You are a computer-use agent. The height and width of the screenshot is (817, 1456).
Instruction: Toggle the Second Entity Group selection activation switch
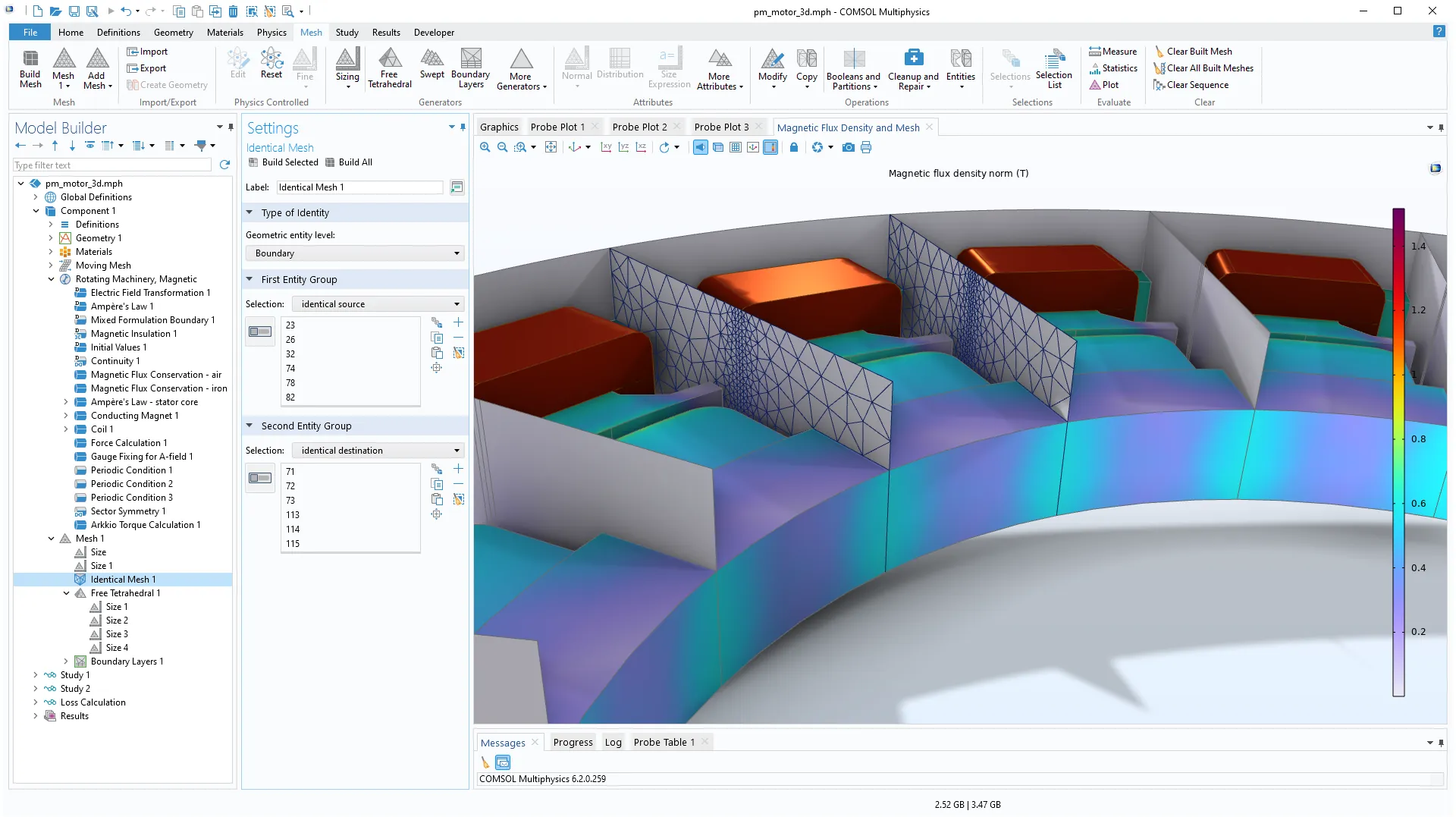260,478
